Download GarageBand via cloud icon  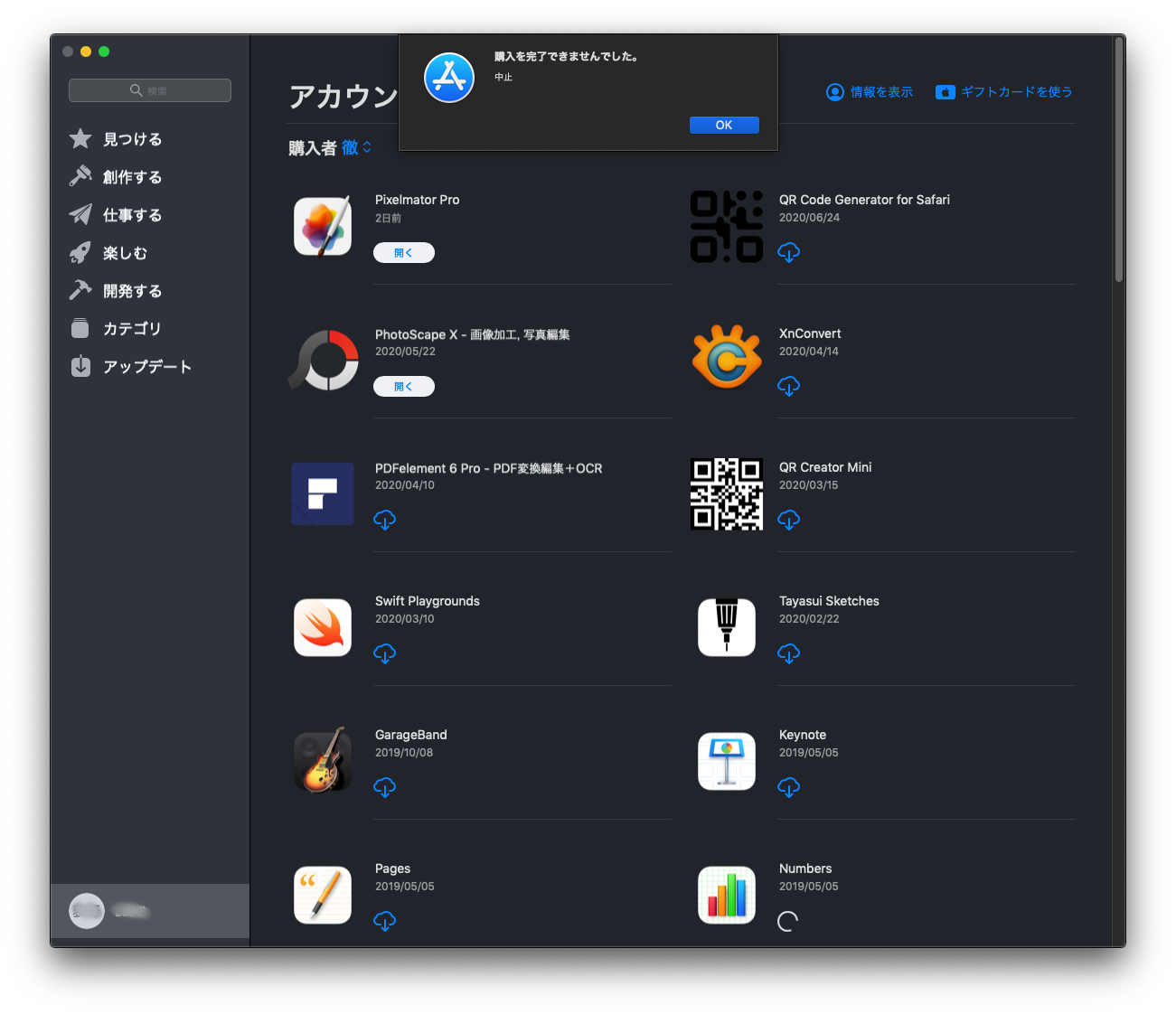coord(385,787)
